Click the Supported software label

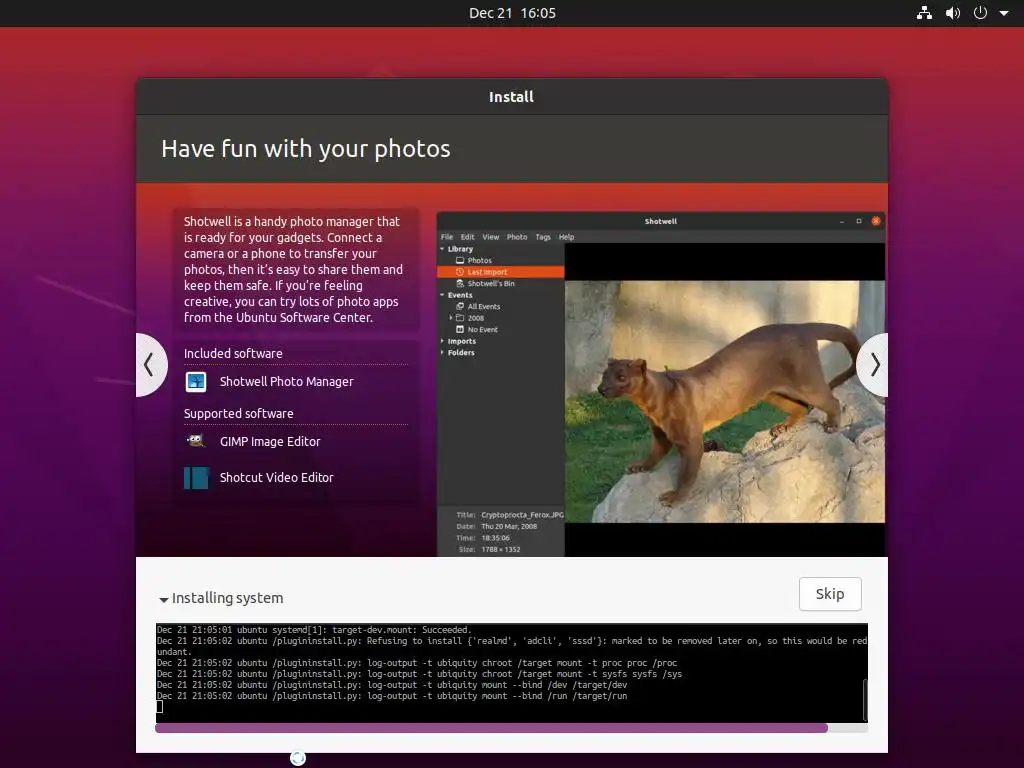click(238, 413)
